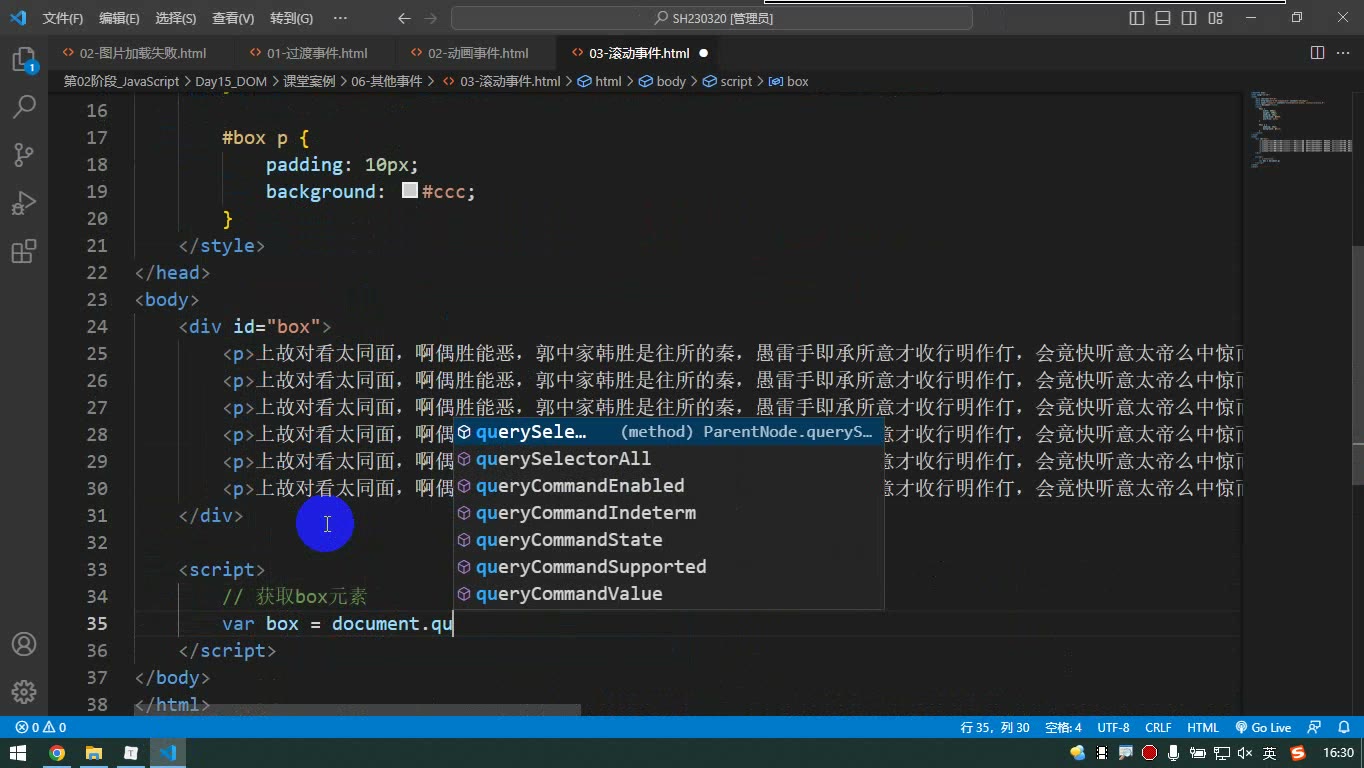Open the 空格: 4 indentation selector

(1063, 728)
